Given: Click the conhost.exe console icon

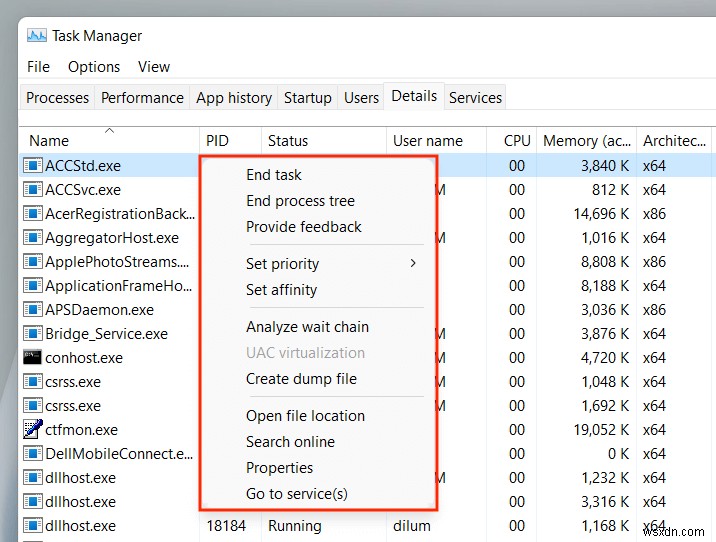Looking at the screenshot, I should tap(32, 358).
